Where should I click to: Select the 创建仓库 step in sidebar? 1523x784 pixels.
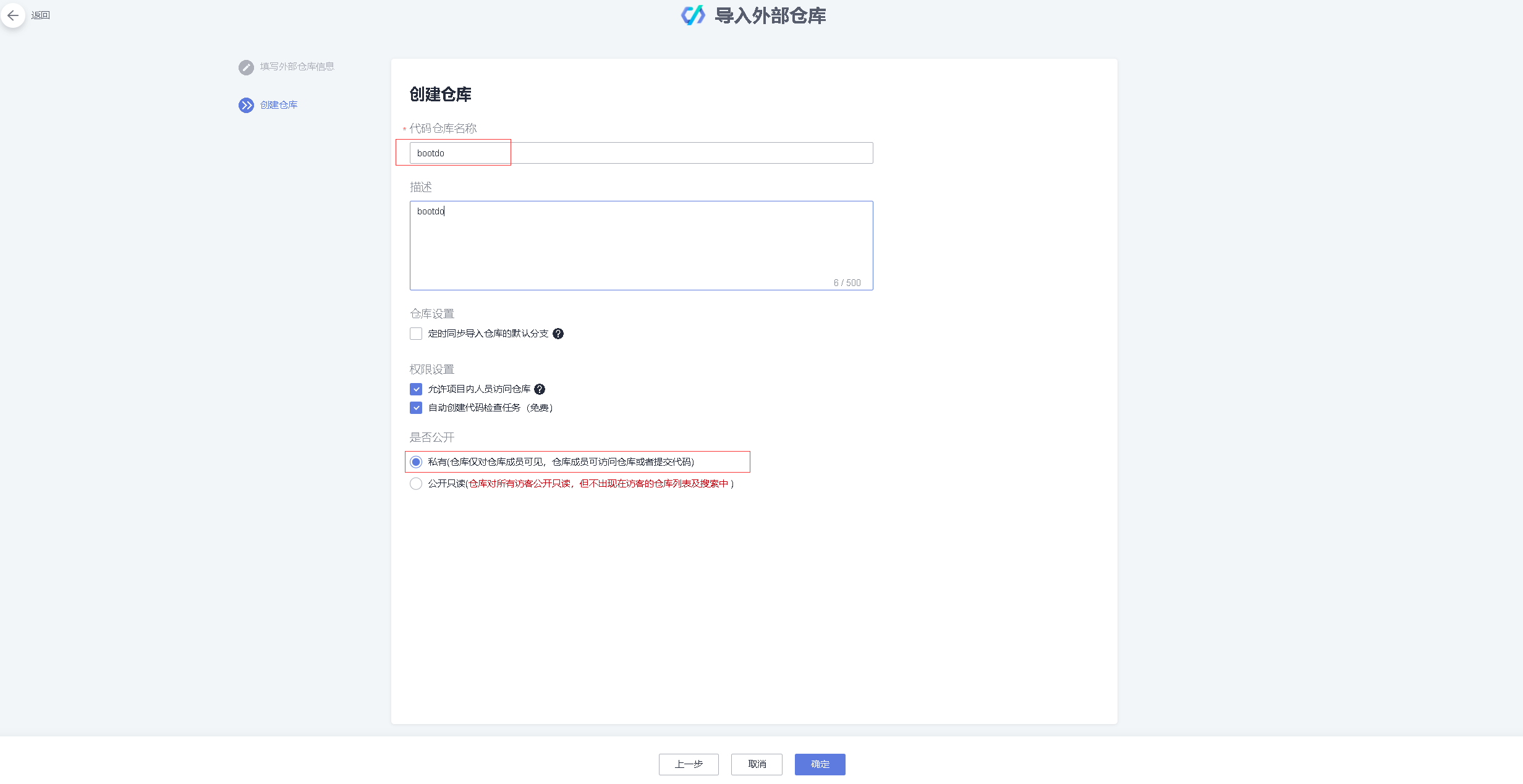coord(278,105)
